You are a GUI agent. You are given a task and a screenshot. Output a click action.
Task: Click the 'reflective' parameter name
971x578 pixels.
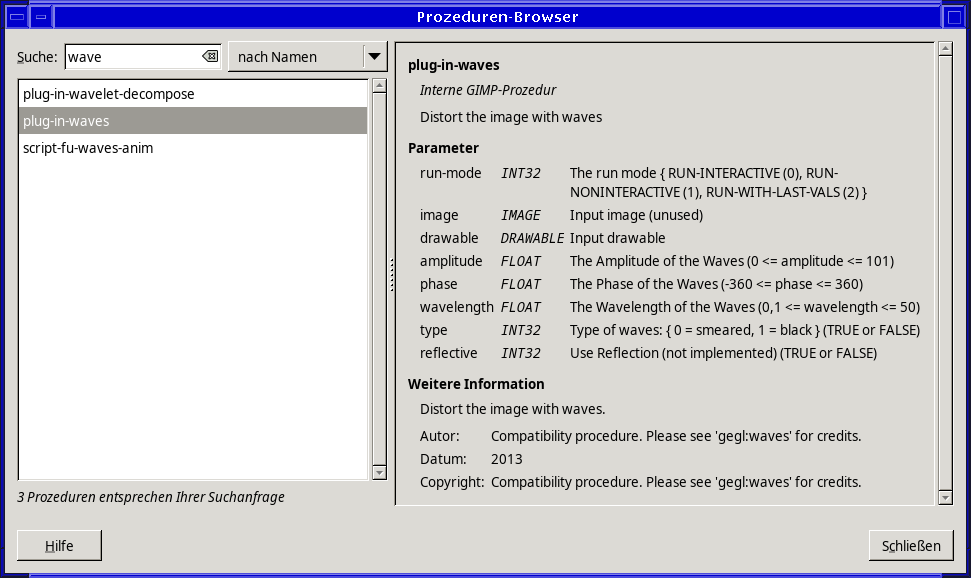(448, 353)
